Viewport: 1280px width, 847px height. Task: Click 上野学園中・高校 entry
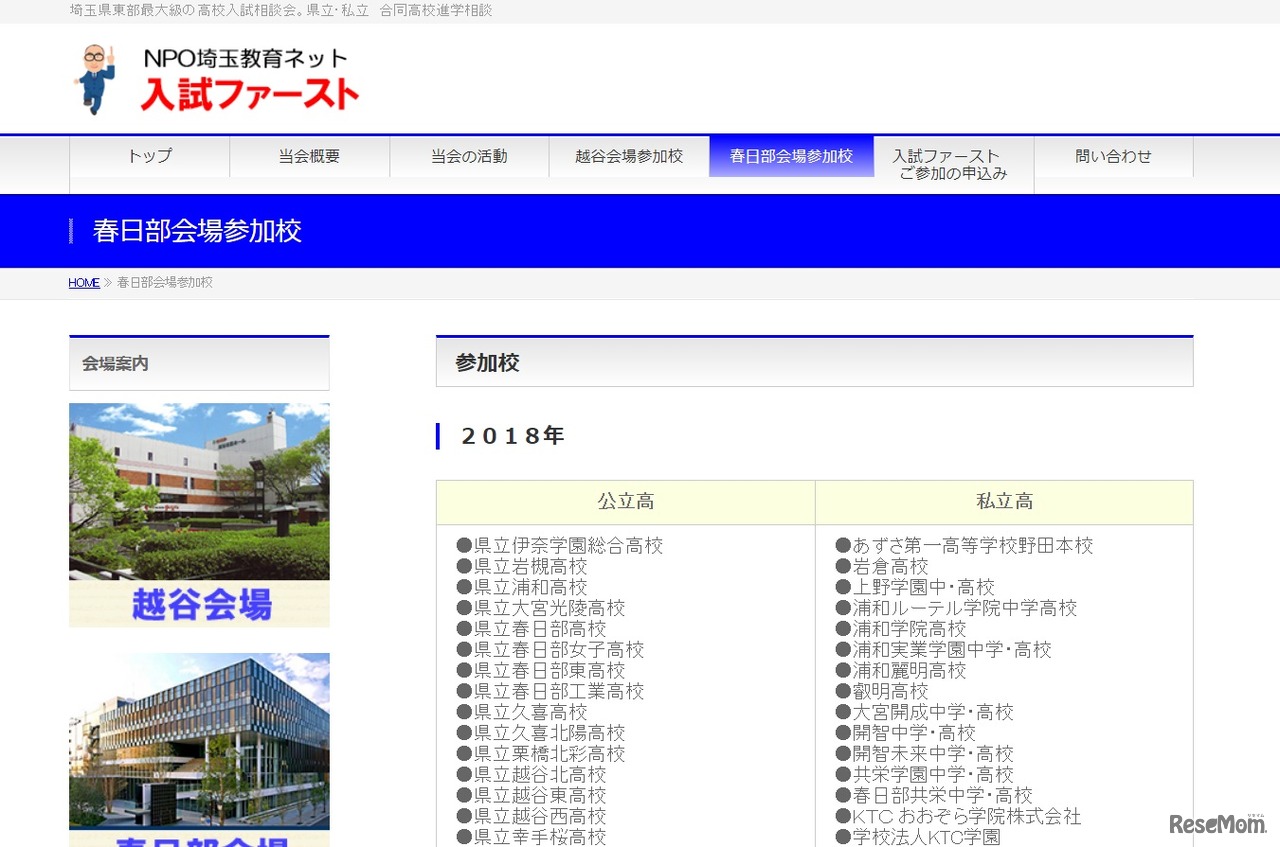[916, 587]
